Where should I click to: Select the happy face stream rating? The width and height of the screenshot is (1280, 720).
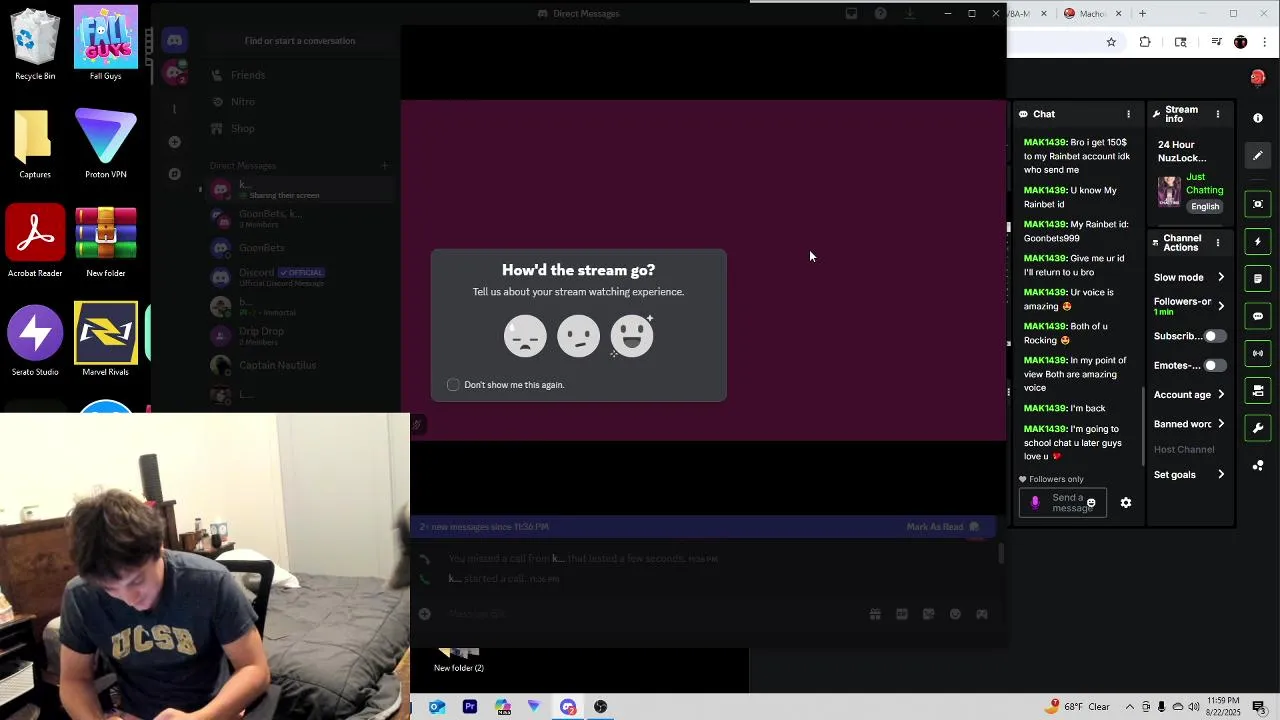click(632, 336)
